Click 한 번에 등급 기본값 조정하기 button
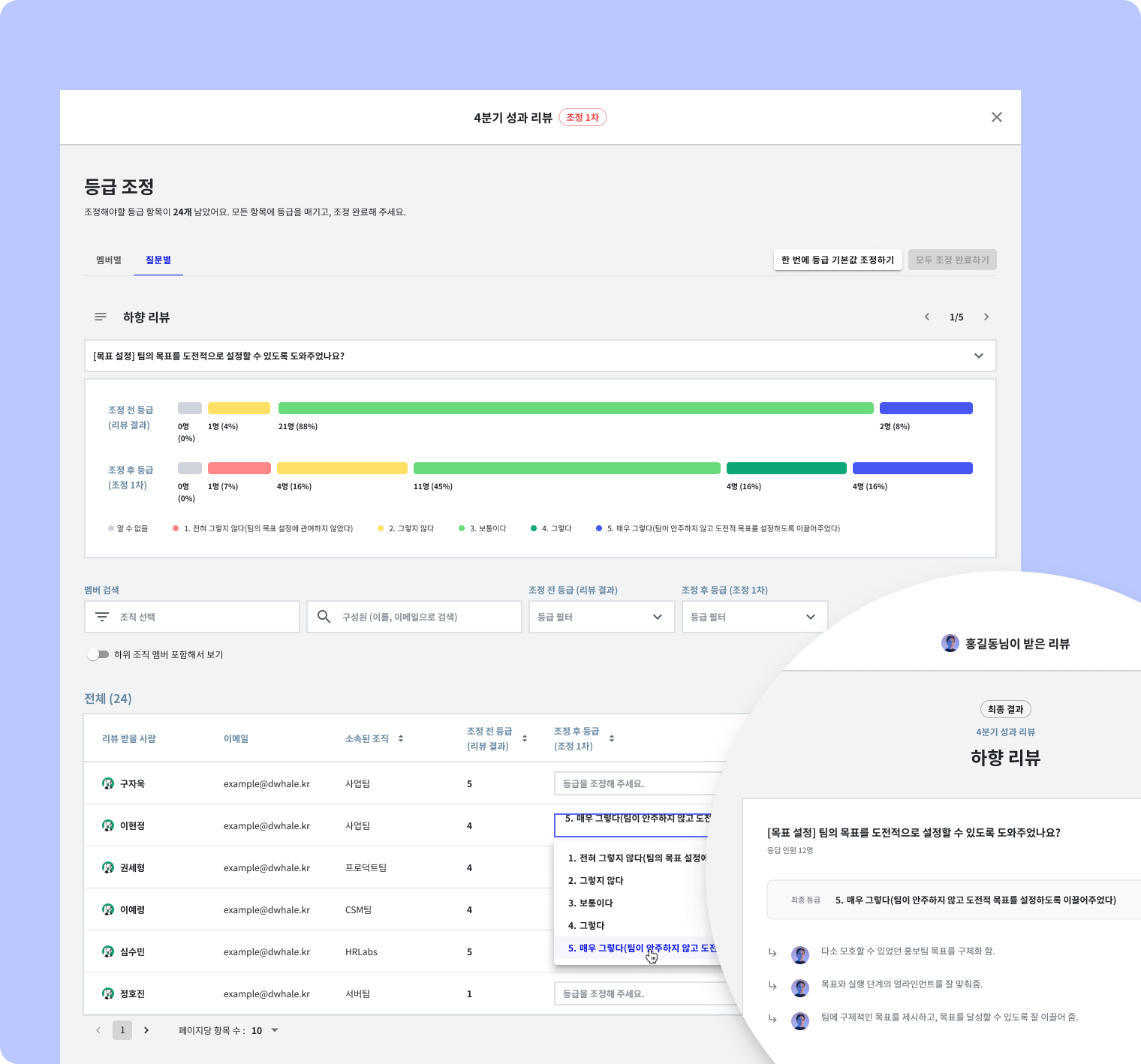Screen dimensions: 1141x1064 tap(838, 260)
